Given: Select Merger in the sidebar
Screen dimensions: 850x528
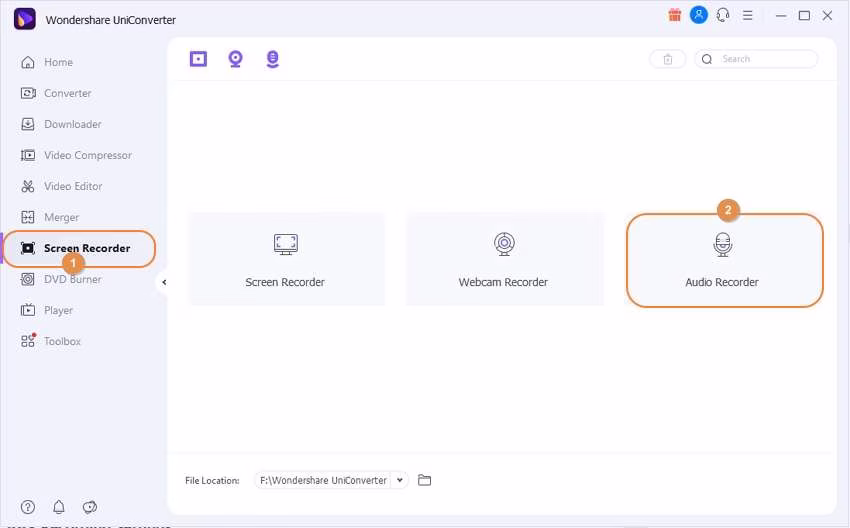Looking at the screenshot, I should pos(49,217).
